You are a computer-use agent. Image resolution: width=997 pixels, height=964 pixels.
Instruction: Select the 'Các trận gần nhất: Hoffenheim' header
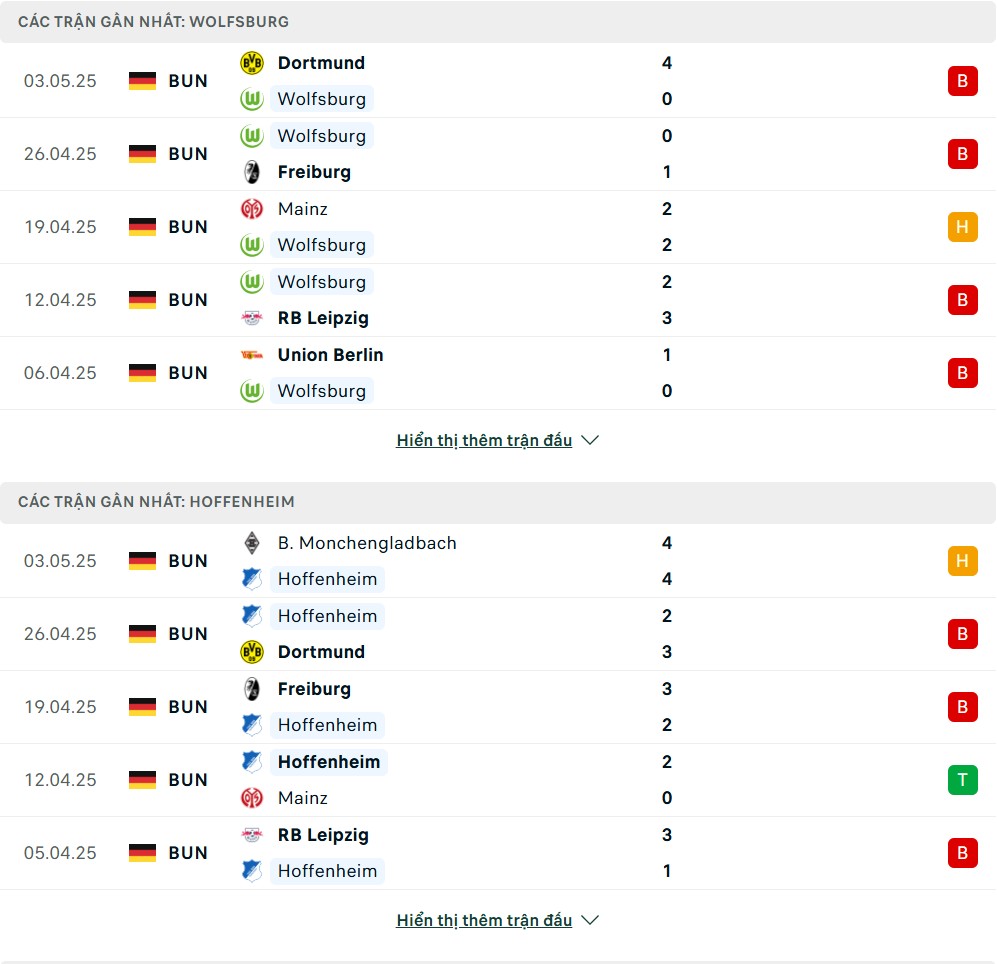(498, 502)
